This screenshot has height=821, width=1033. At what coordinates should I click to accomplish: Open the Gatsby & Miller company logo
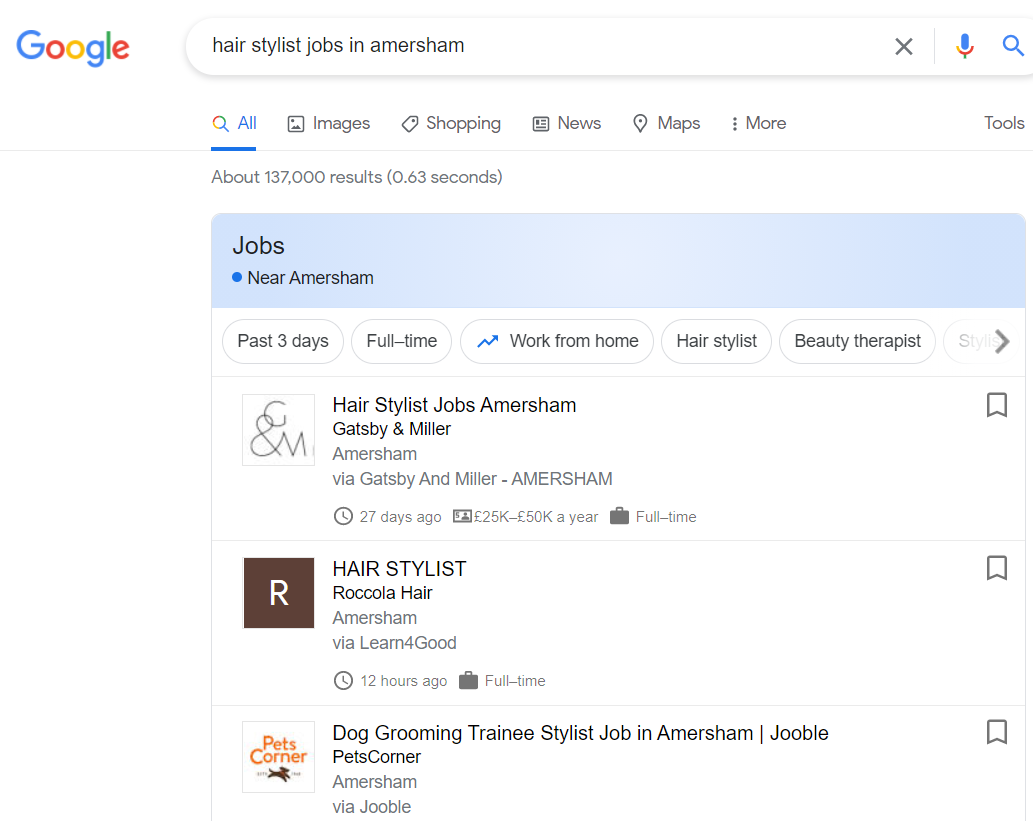(279, 430)
